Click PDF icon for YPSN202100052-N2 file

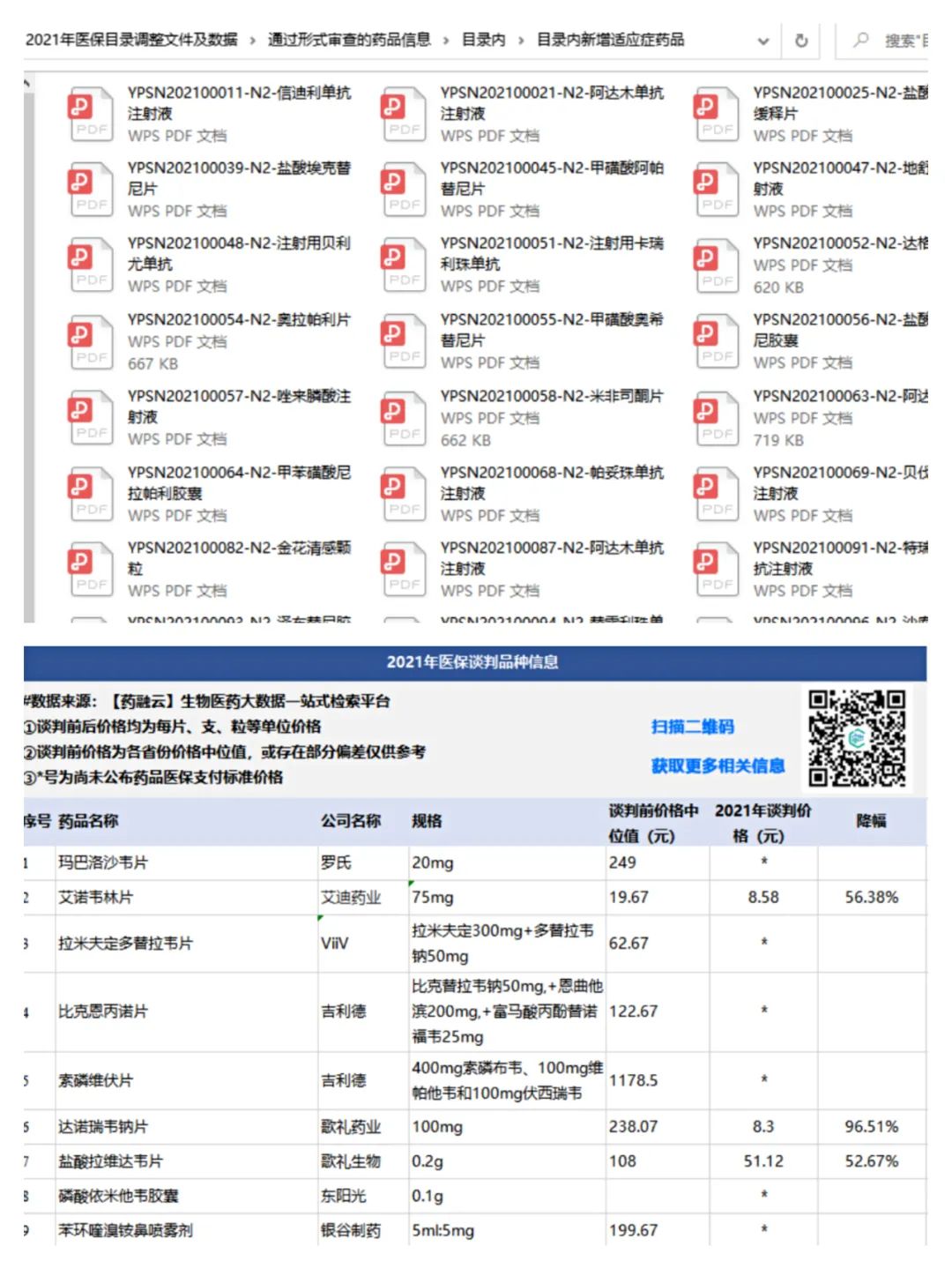click(716, 265)
